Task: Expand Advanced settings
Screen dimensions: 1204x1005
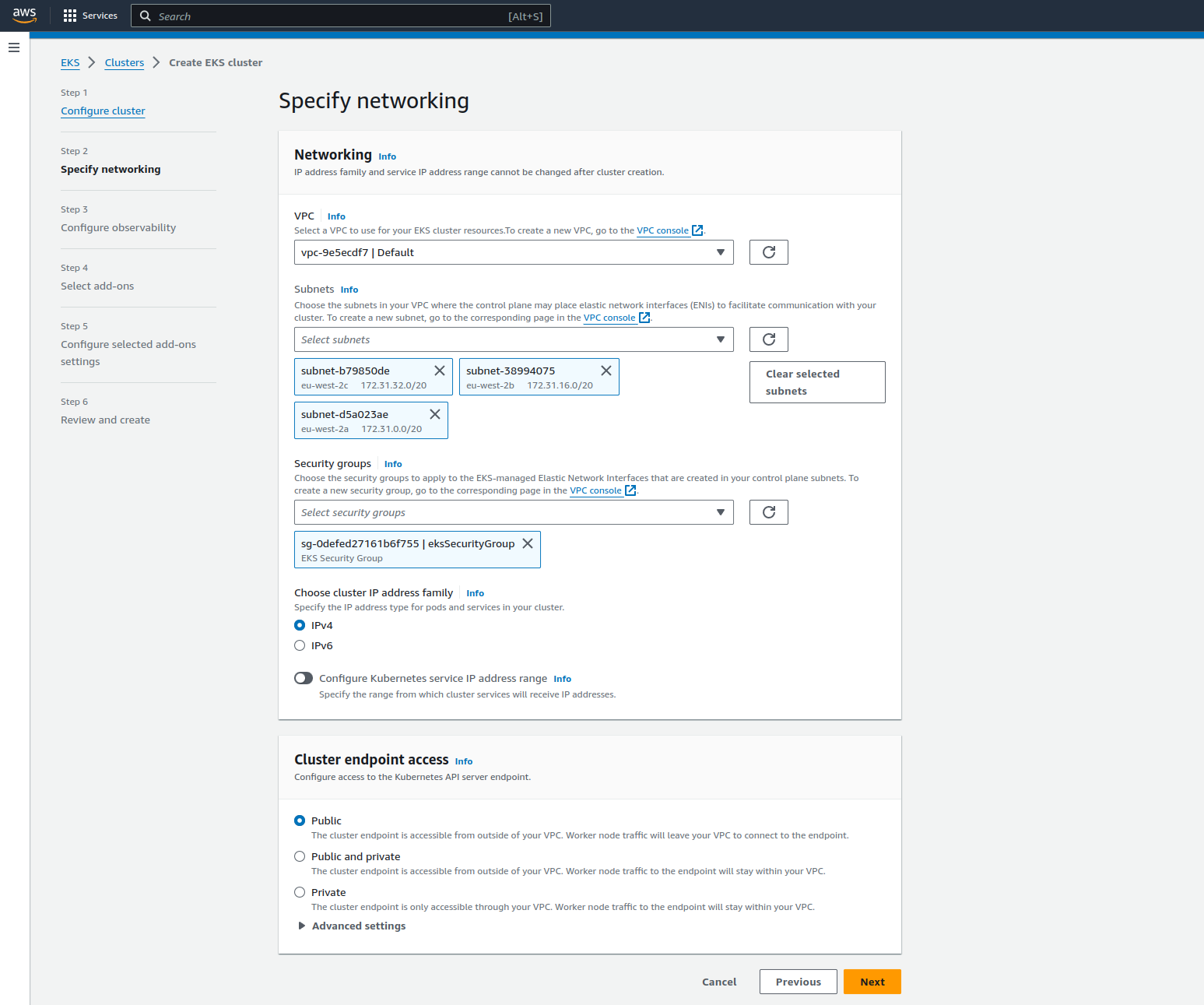Action: (352, 926)
